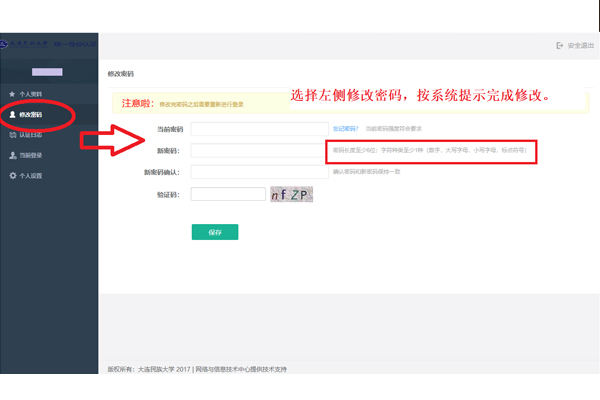This screenshot has height=400, width=600.
Task: Select 修改密码 in the sidebar menu
Action: (32, 115)
